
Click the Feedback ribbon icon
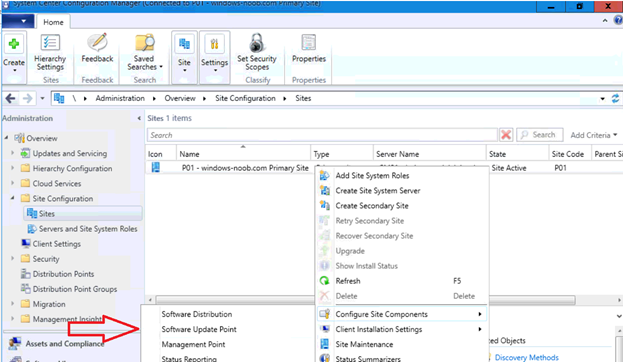coord(97,48)
